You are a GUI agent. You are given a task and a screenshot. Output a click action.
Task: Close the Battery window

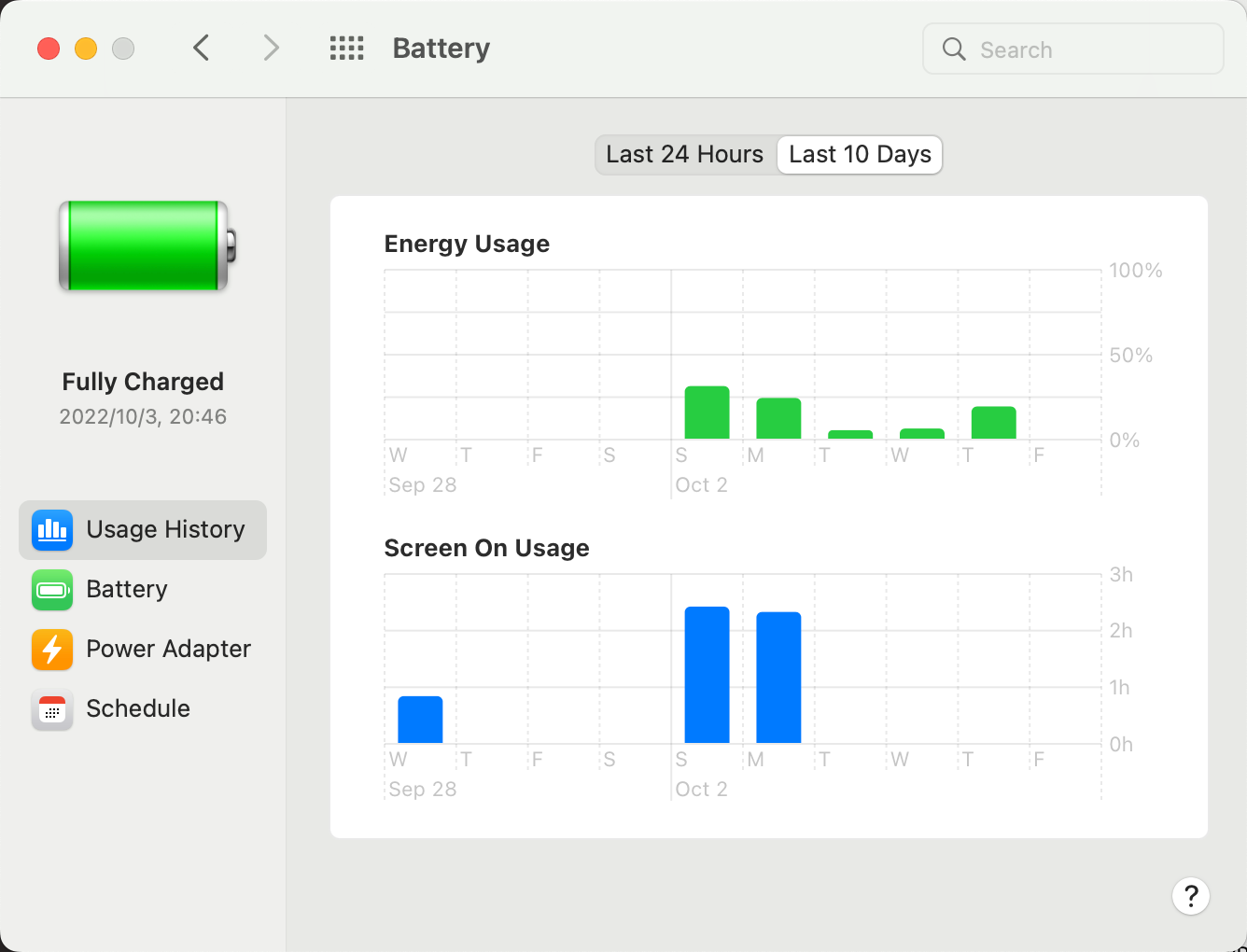click(49, 49)
